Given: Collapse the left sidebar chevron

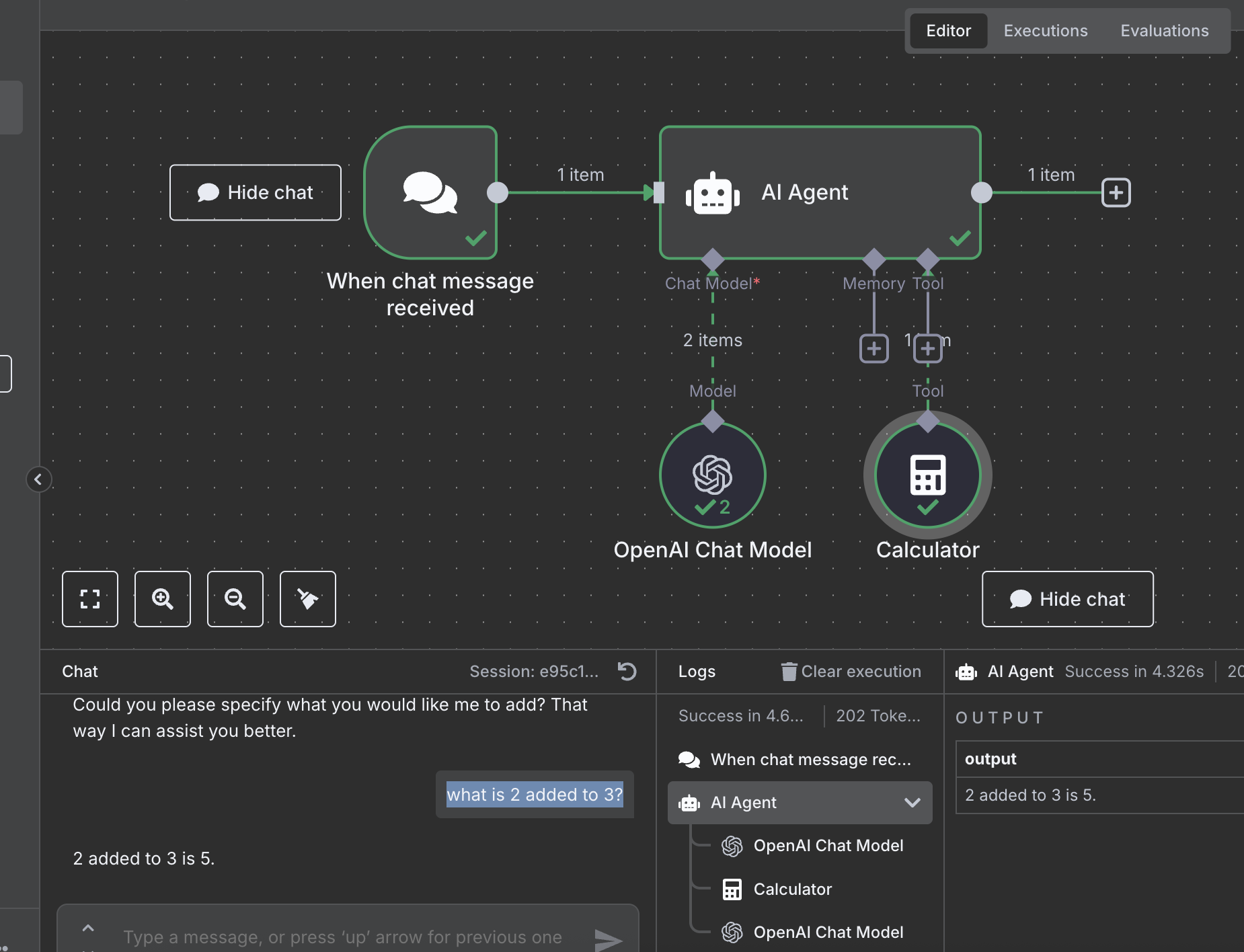Looking at the screenshot, I should pyautogui.click(x=38, y=479).
